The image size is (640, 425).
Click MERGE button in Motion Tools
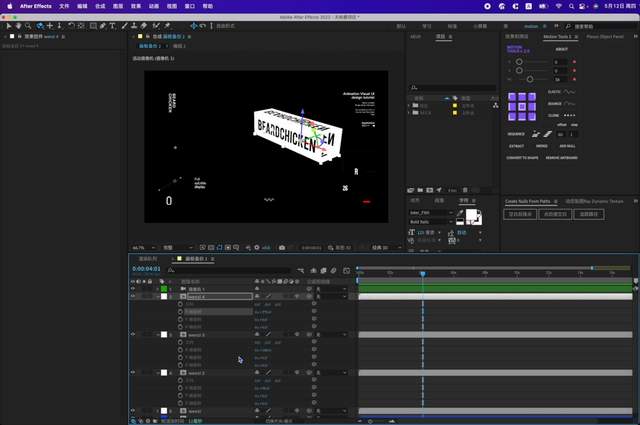point(542,146)
